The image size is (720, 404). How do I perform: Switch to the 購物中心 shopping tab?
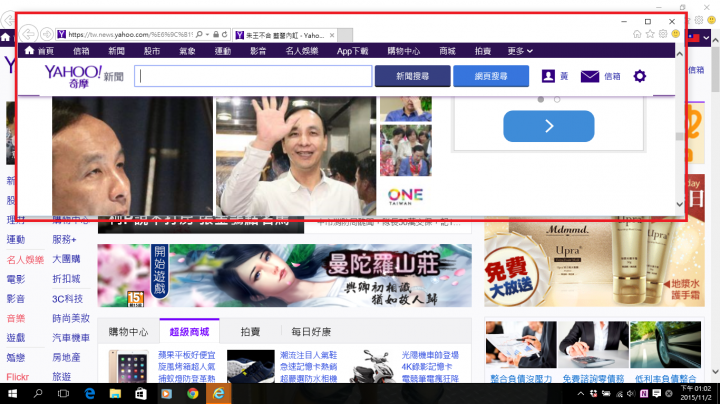coord(129,331)
